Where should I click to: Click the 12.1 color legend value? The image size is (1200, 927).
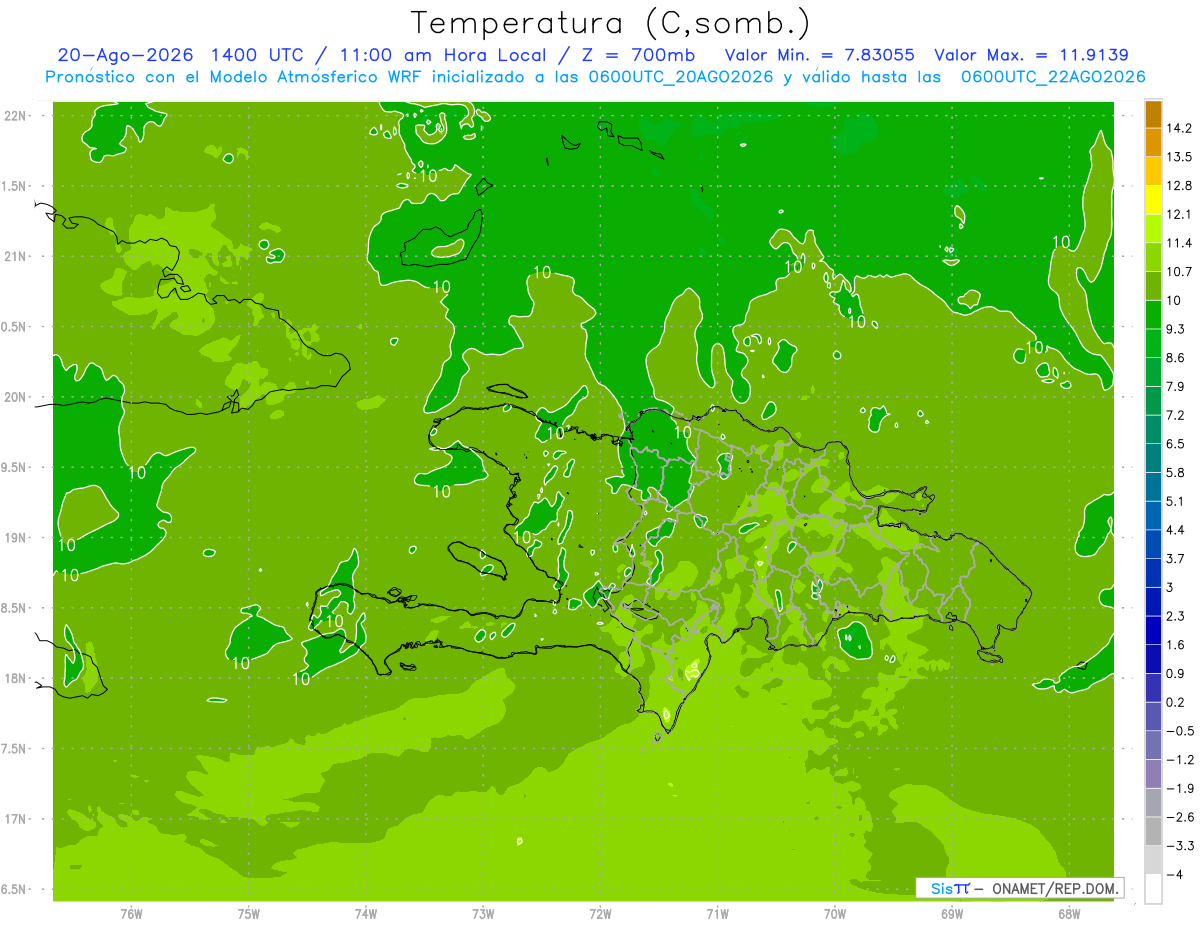click(1179, 214)
